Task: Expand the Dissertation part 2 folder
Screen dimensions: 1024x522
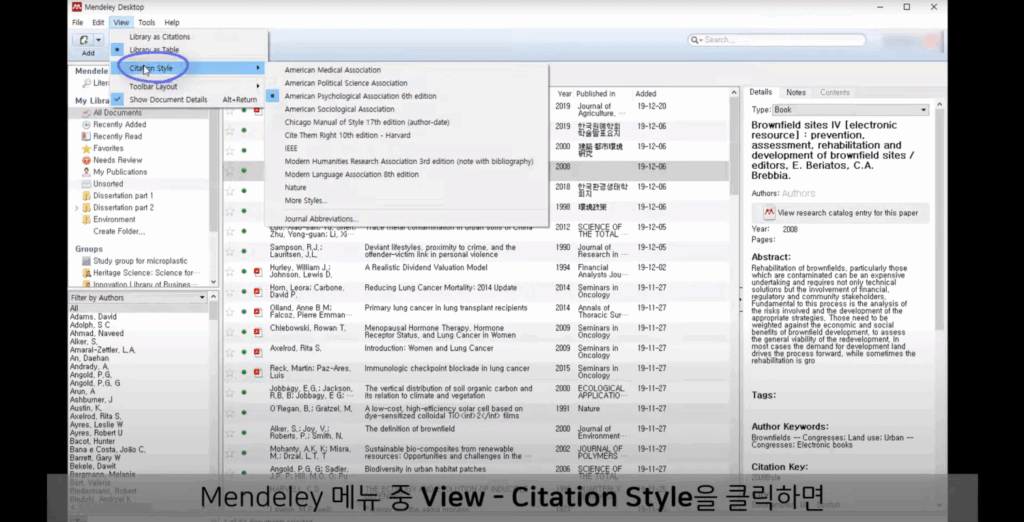Action: (77, 208)
